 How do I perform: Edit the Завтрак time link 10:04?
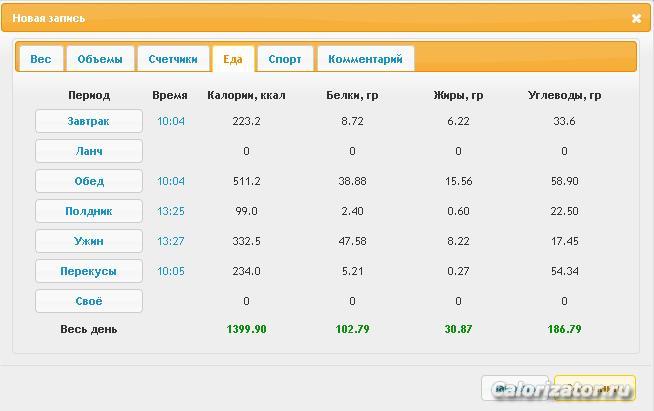click(171, 121)
